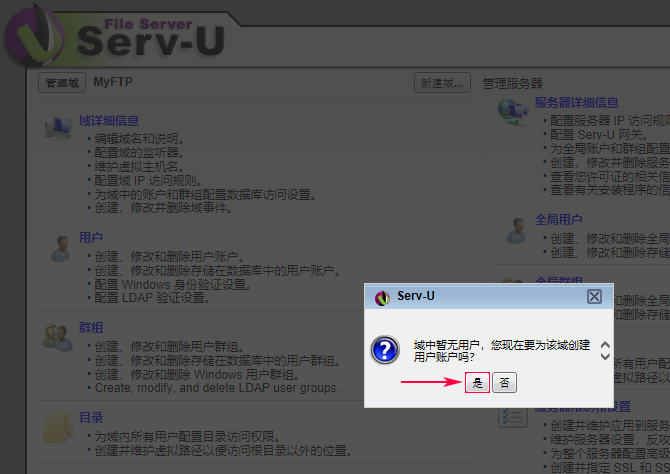Viewport: 670px width, 474px height.
Task: Open the 用户 link
Action: click(x=91, y=237)
